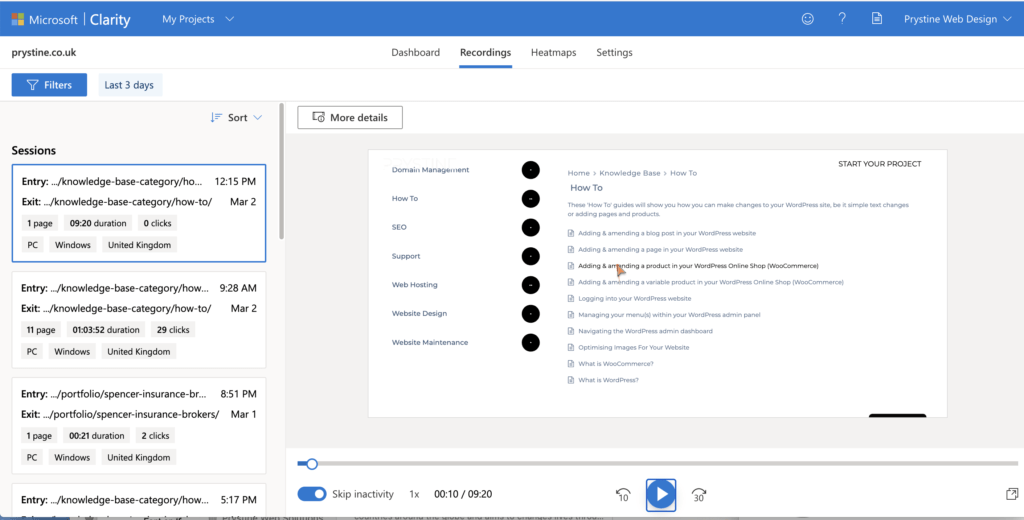Viewport: 1024px width, 520px height.
Task: Click the 11 page tag
Action: point(41,330)
